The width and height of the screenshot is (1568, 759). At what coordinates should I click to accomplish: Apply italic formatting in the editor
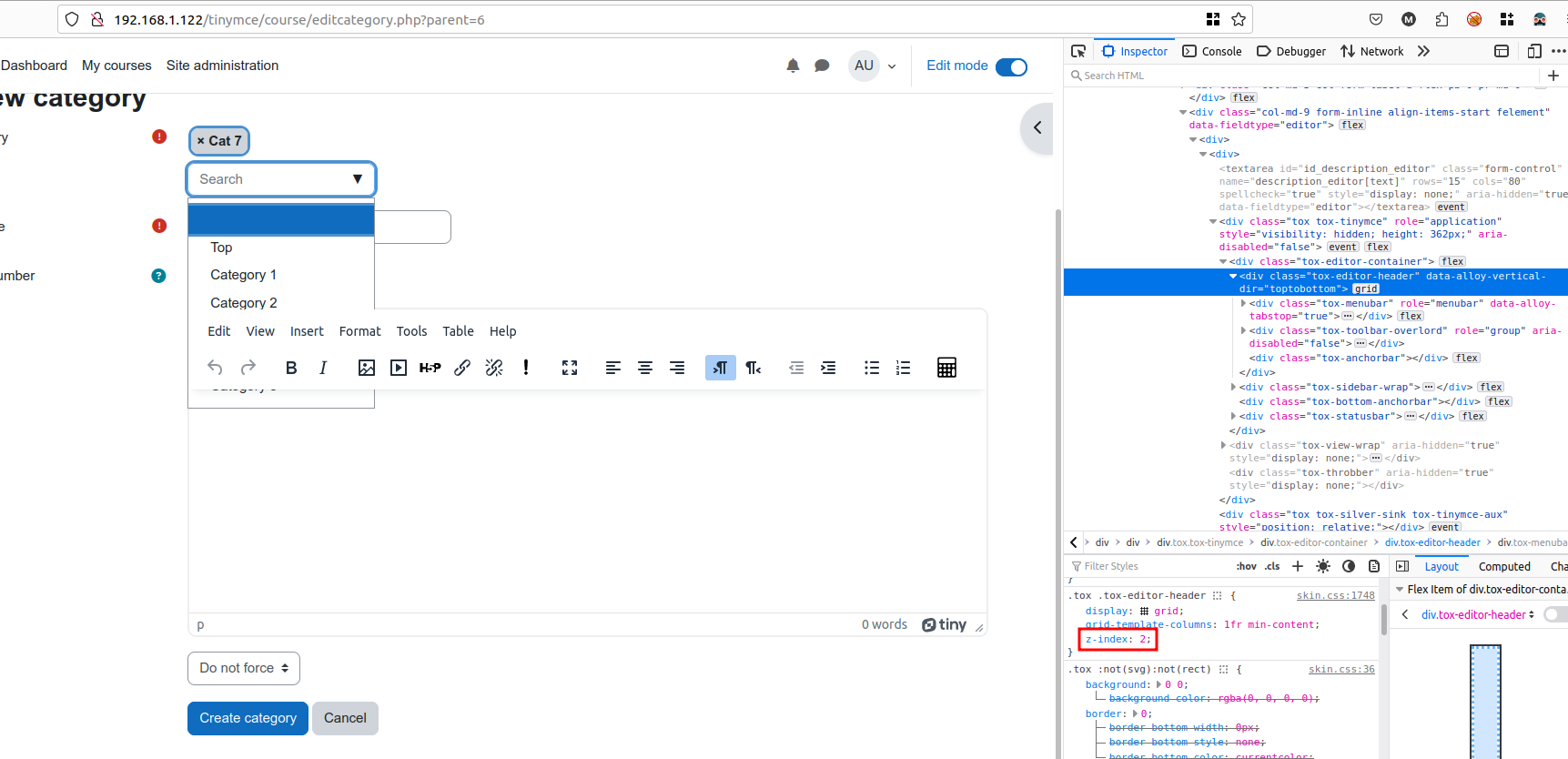[x=323, y=368]
